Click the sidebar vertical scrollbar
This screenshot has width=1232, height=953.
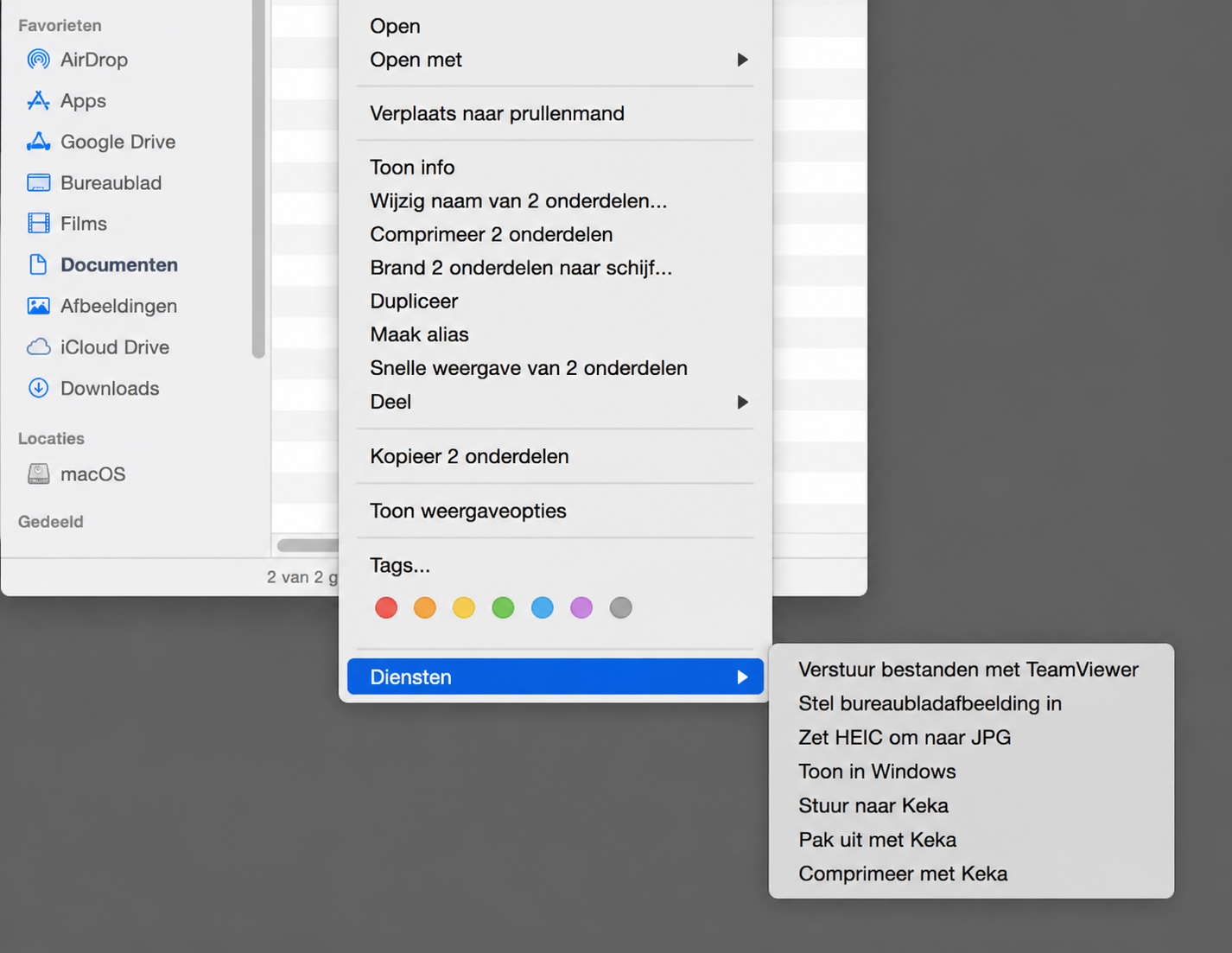(x=257, y=177)
